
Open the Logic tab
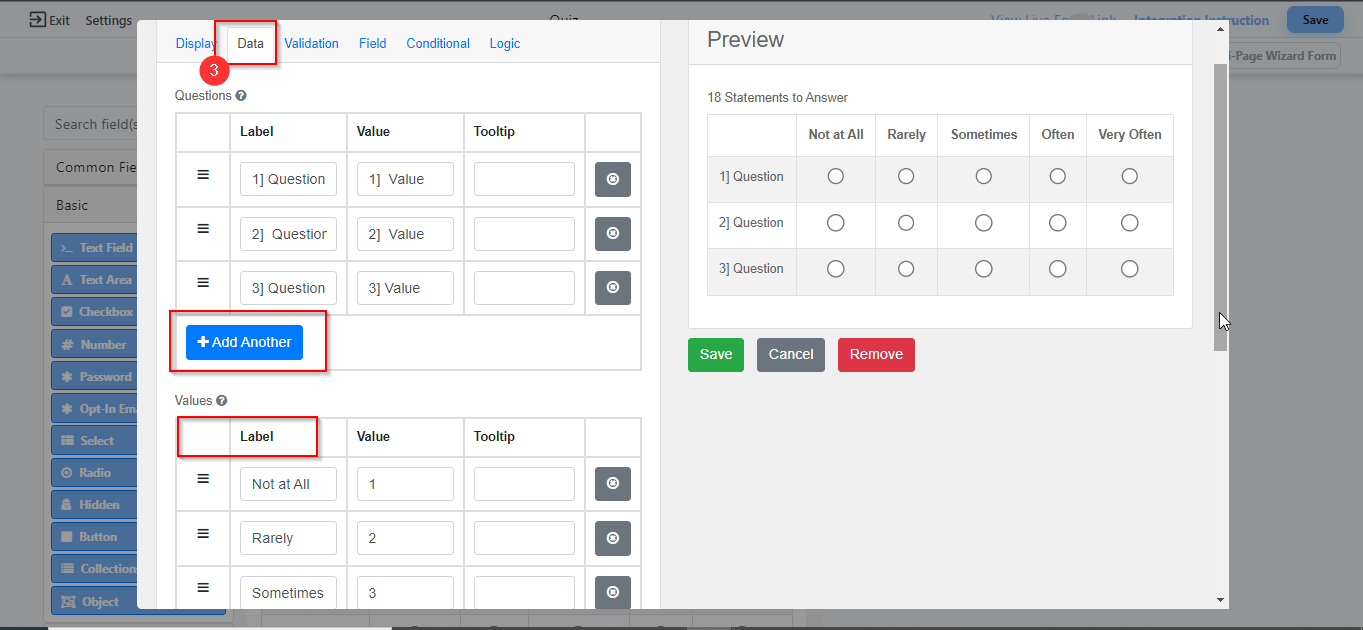click(x=505, y=44)
